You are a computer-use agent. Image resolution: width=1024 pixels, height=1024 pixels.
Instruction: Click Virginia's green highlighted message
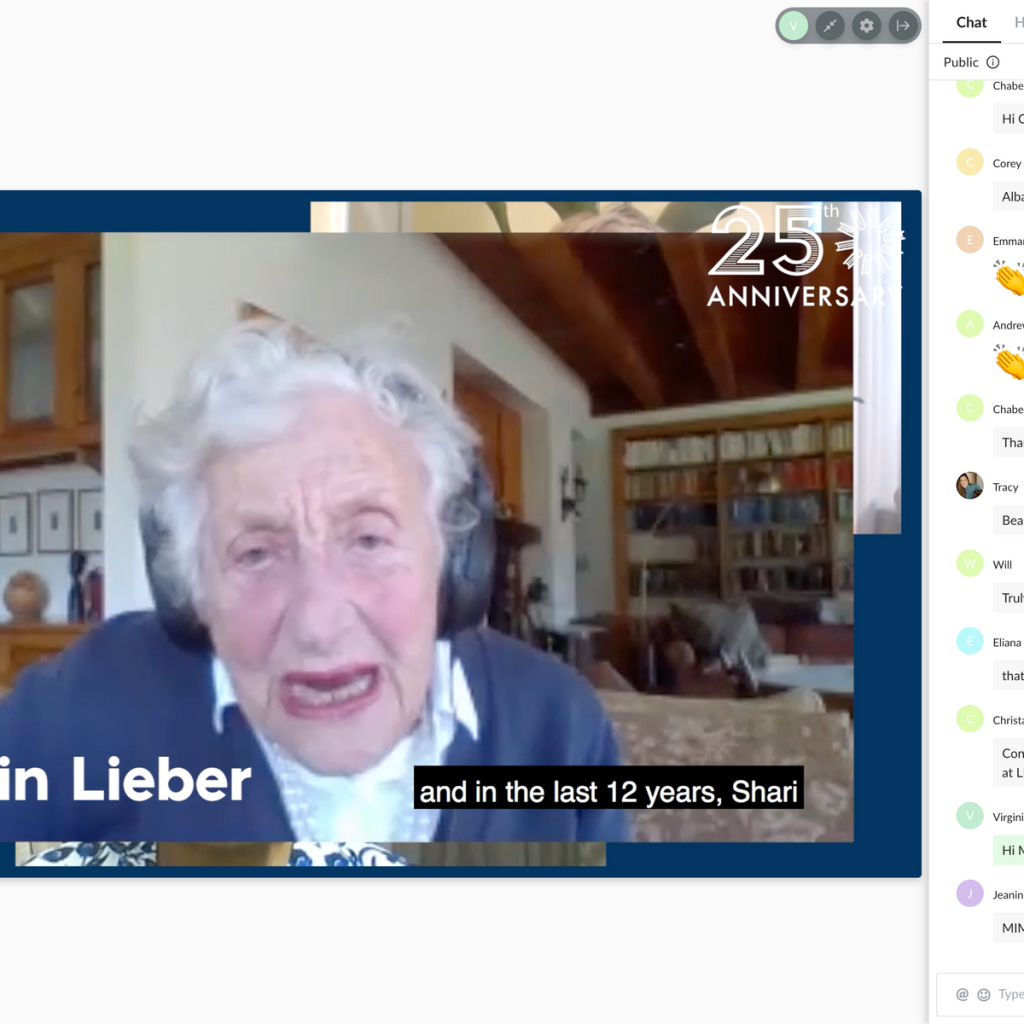tap(1009, 850)
